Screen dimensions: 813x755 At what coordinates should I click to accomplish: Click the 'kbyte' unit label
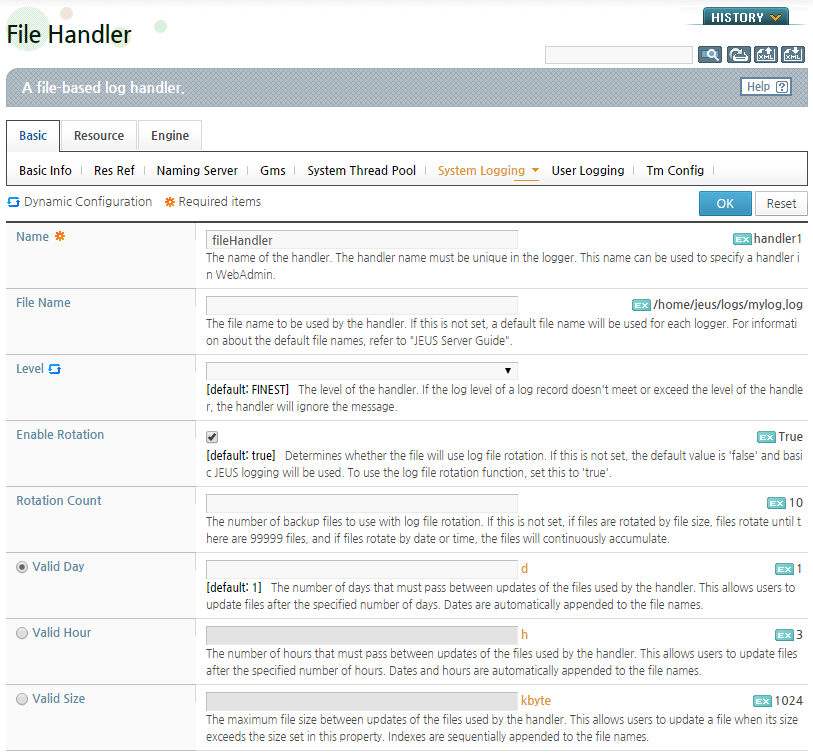(x=536, y=701)
